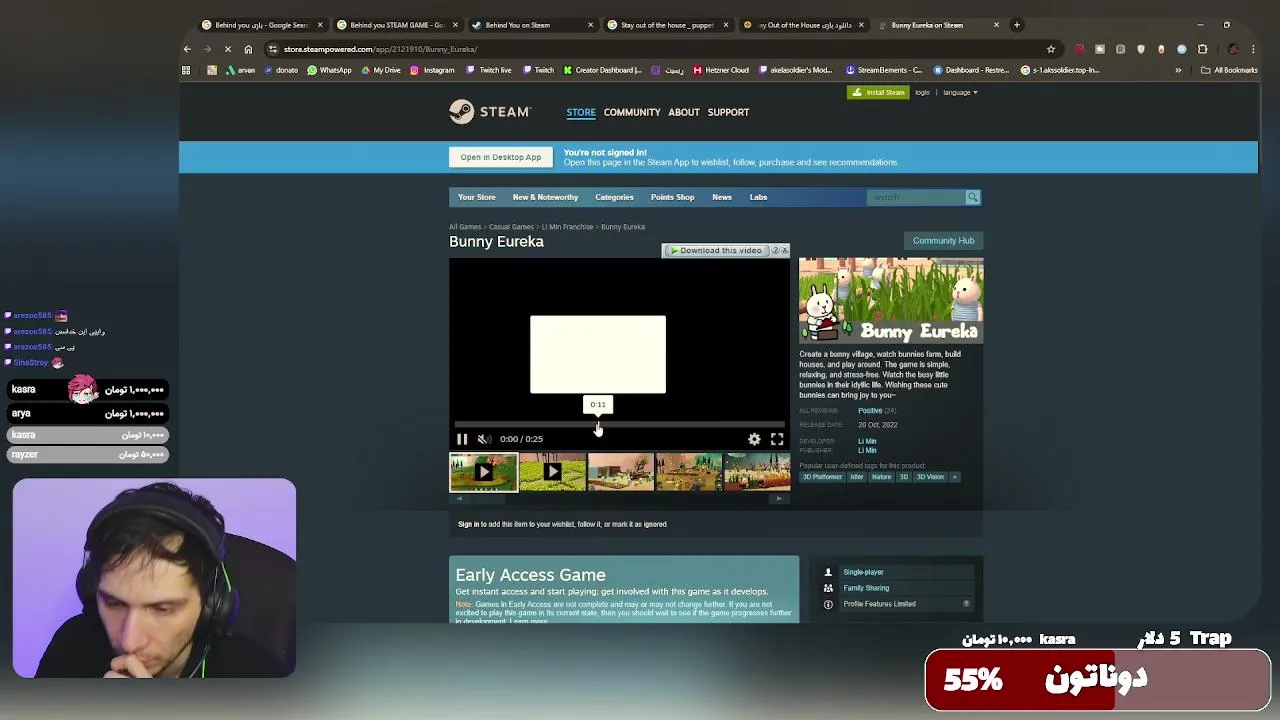The height and width of the screenshot is (720, 1280).
Task: Click the magnifier search icon
Action: (x=972, y=197)
